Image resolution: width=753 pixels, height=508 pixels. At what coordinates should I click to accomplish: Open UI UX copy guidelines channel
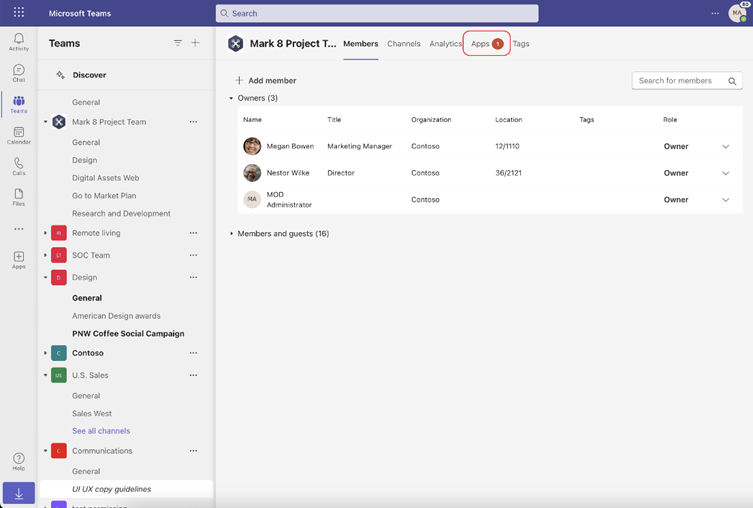[x=126, y=489]
